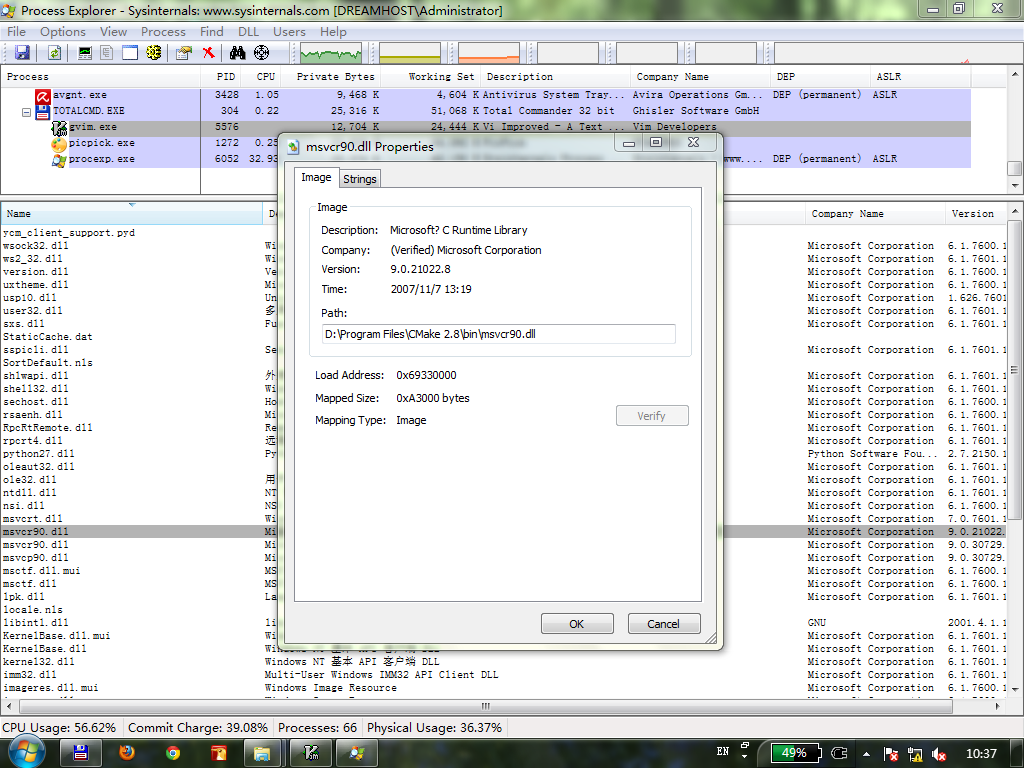Image resolution: width=1024 pixels, height=768 pixels.
Task: Click the green CPU usage graph
Action: [x=330, y=53]
